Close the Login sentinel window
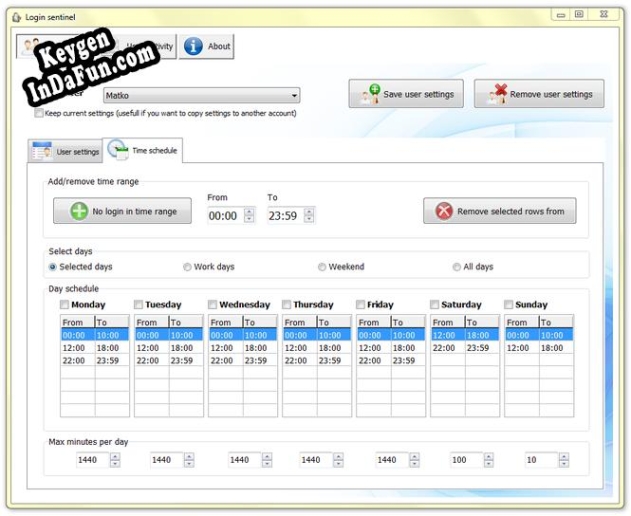 click(x=604, y=15)
